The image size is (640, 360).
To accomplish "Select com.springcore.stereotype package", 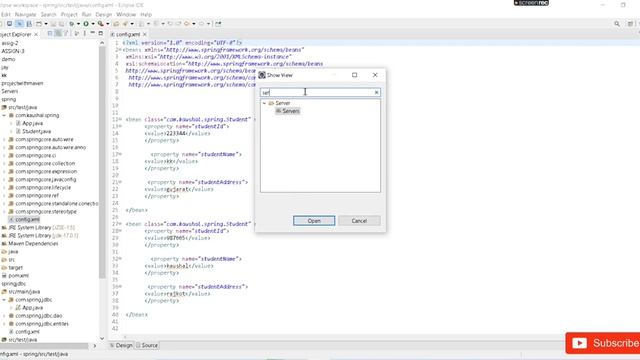I will 46,212.
